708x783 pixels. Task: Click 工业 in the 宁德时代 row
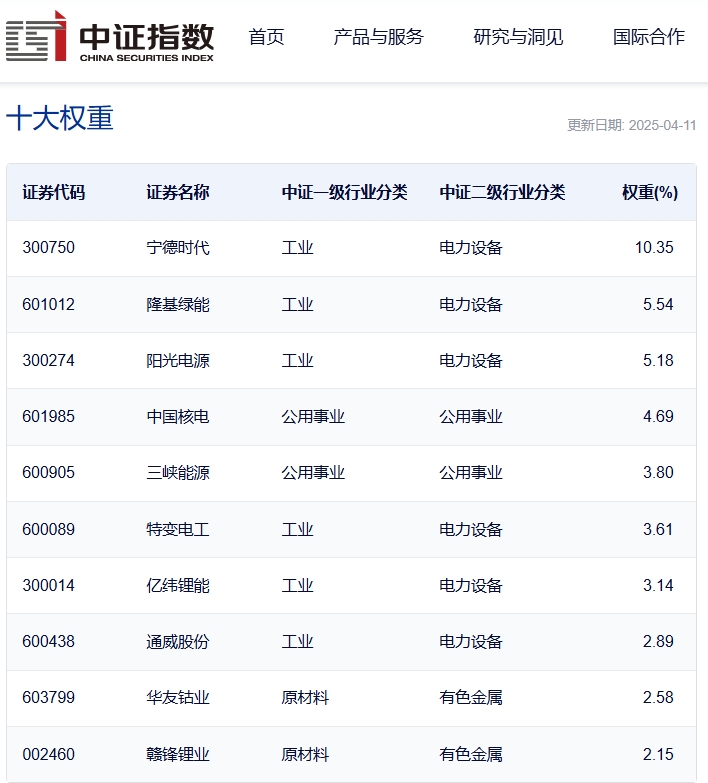click(x=298, y=248)
